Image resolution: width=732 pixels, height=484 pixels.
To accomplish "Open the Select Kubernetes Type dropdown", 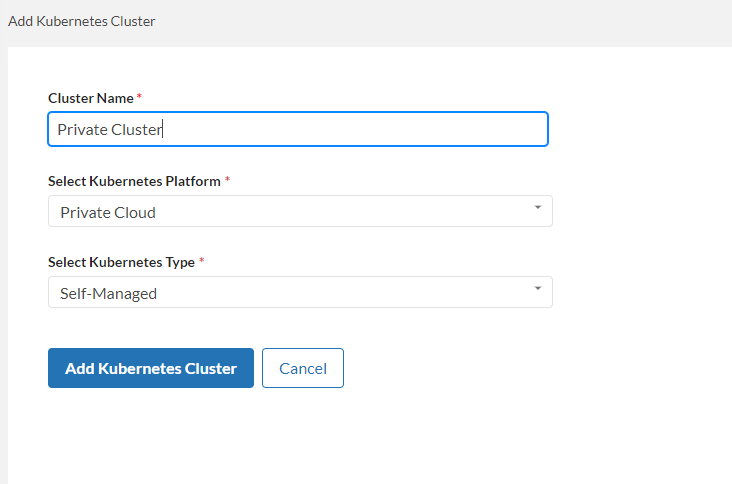I will point(300,292).
